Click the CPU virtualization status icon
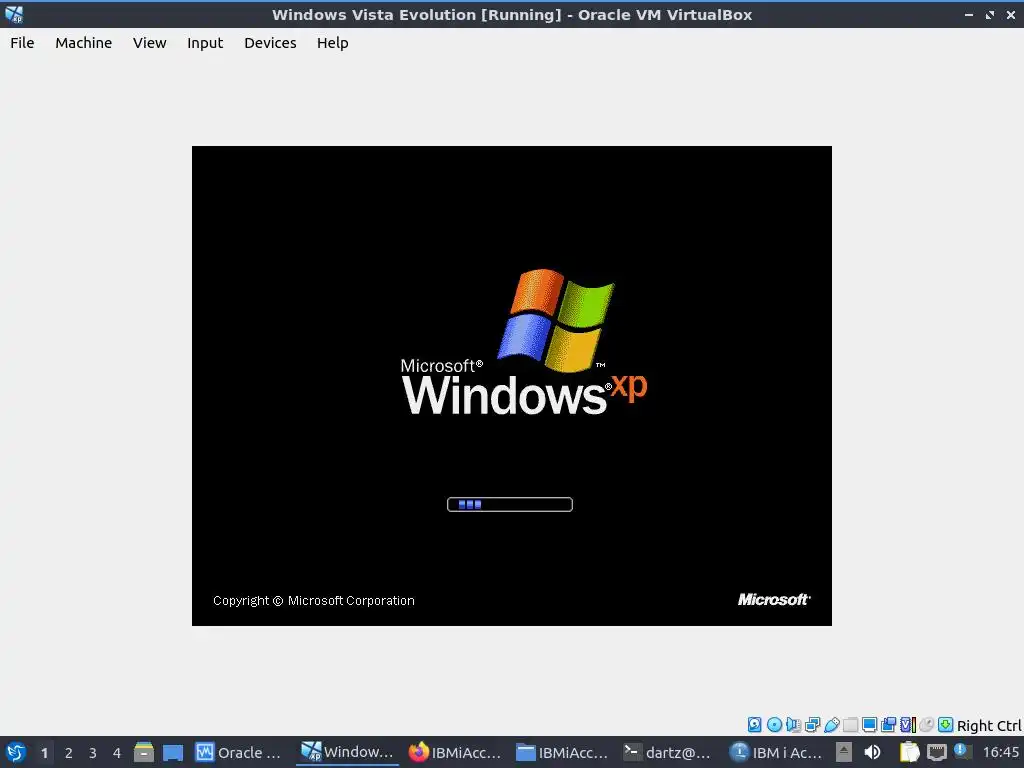 [908, 724]
